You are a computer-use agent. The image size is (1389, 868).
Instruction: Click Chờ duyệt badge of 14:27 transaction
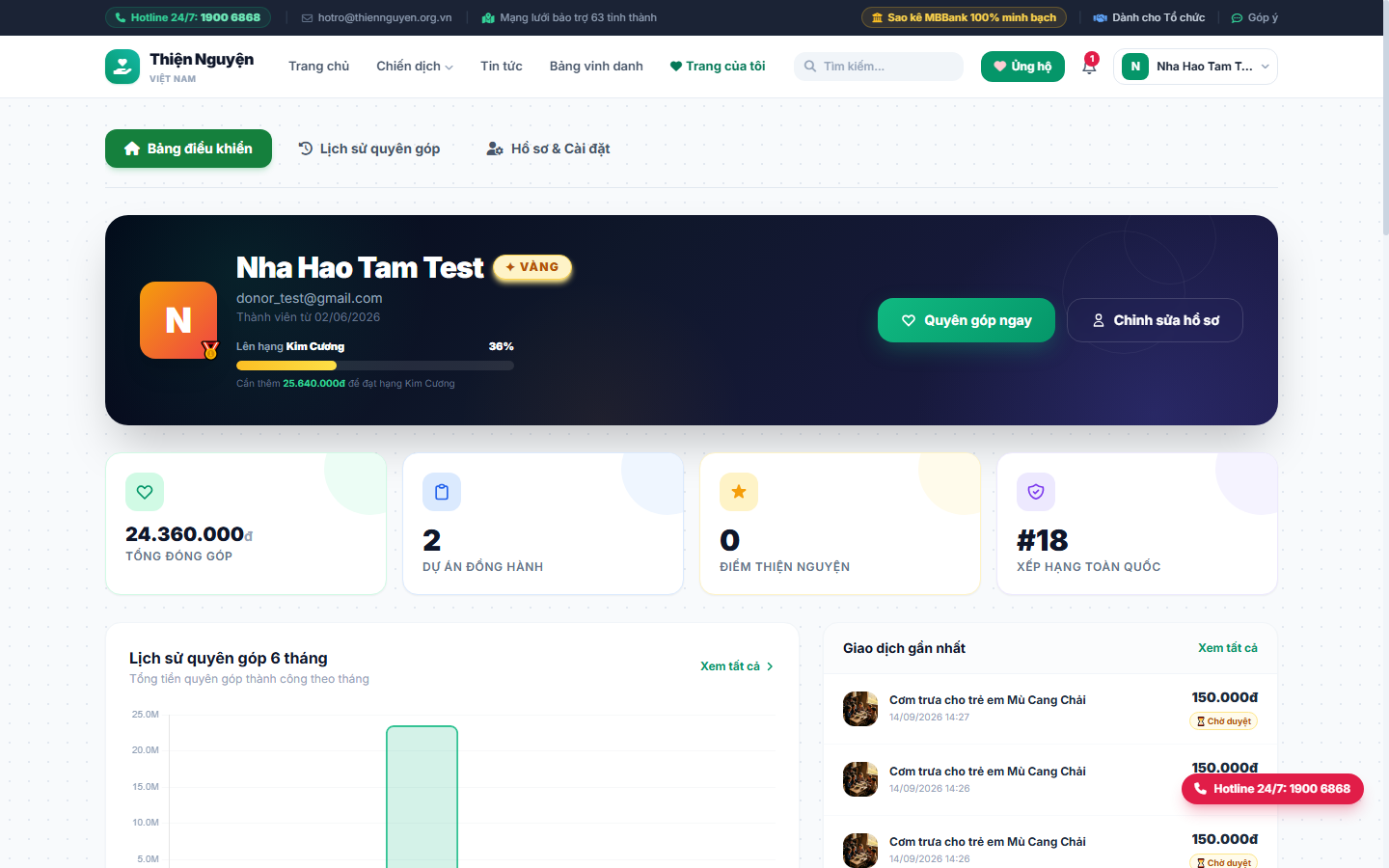[1224, 721]
